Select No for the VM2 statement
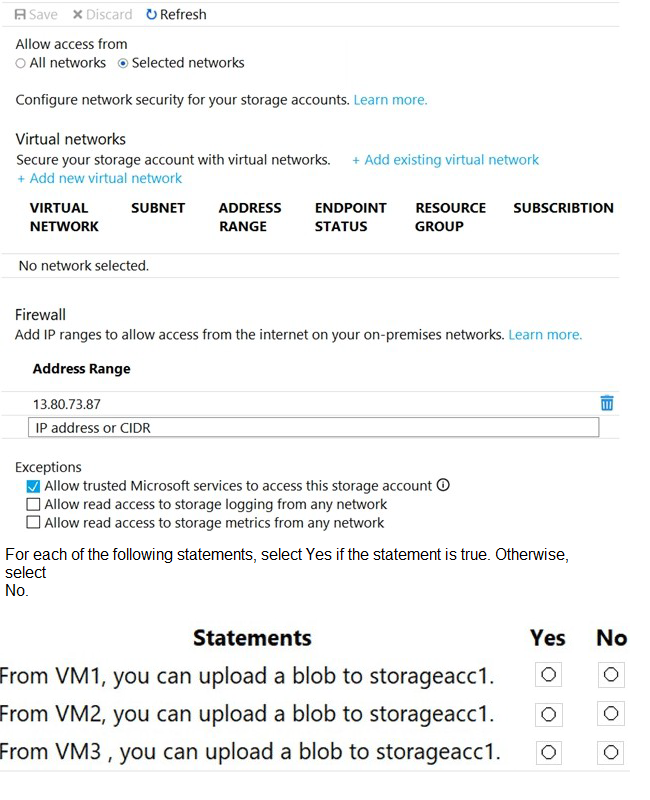Image resolution: width=650 pixels, height=800 pixels. 611,714
